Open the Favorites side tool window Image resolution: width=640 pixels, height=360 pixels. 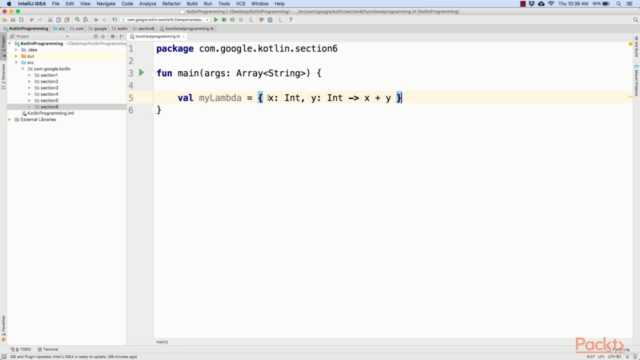pyautogui.click(x=3, y=328)
